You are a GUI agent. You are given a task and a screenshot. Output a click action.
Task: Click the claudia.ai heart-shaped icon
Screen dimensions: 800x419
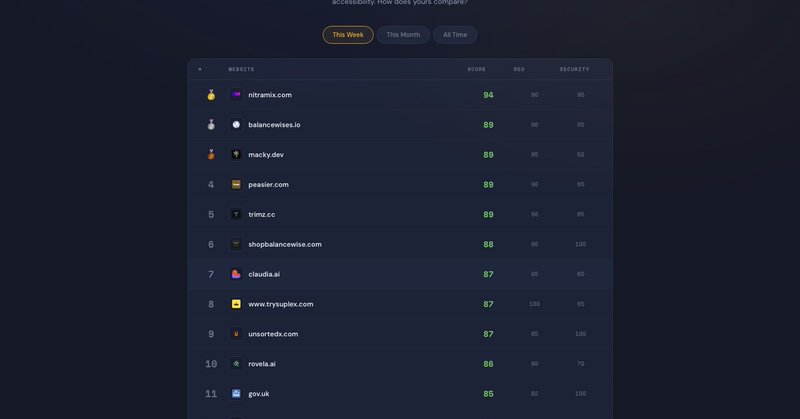click(236, 274)
